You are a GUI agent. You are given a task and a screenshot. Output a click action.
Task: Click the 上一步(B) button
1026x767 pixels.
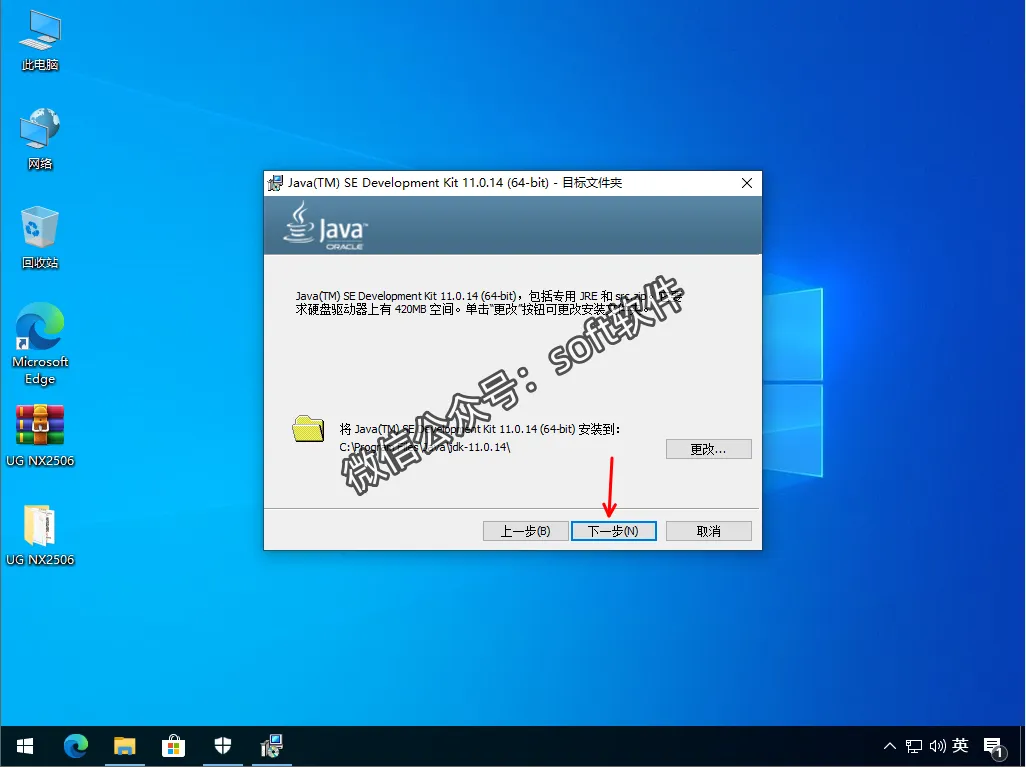525,531
